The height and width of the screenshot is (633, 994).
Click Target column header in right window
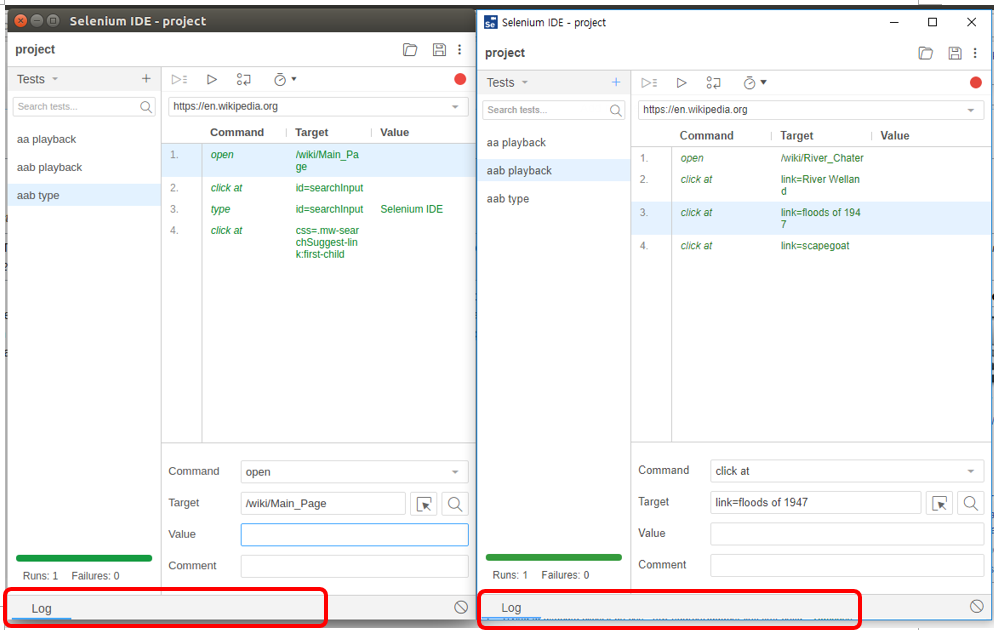pos(796,136)
